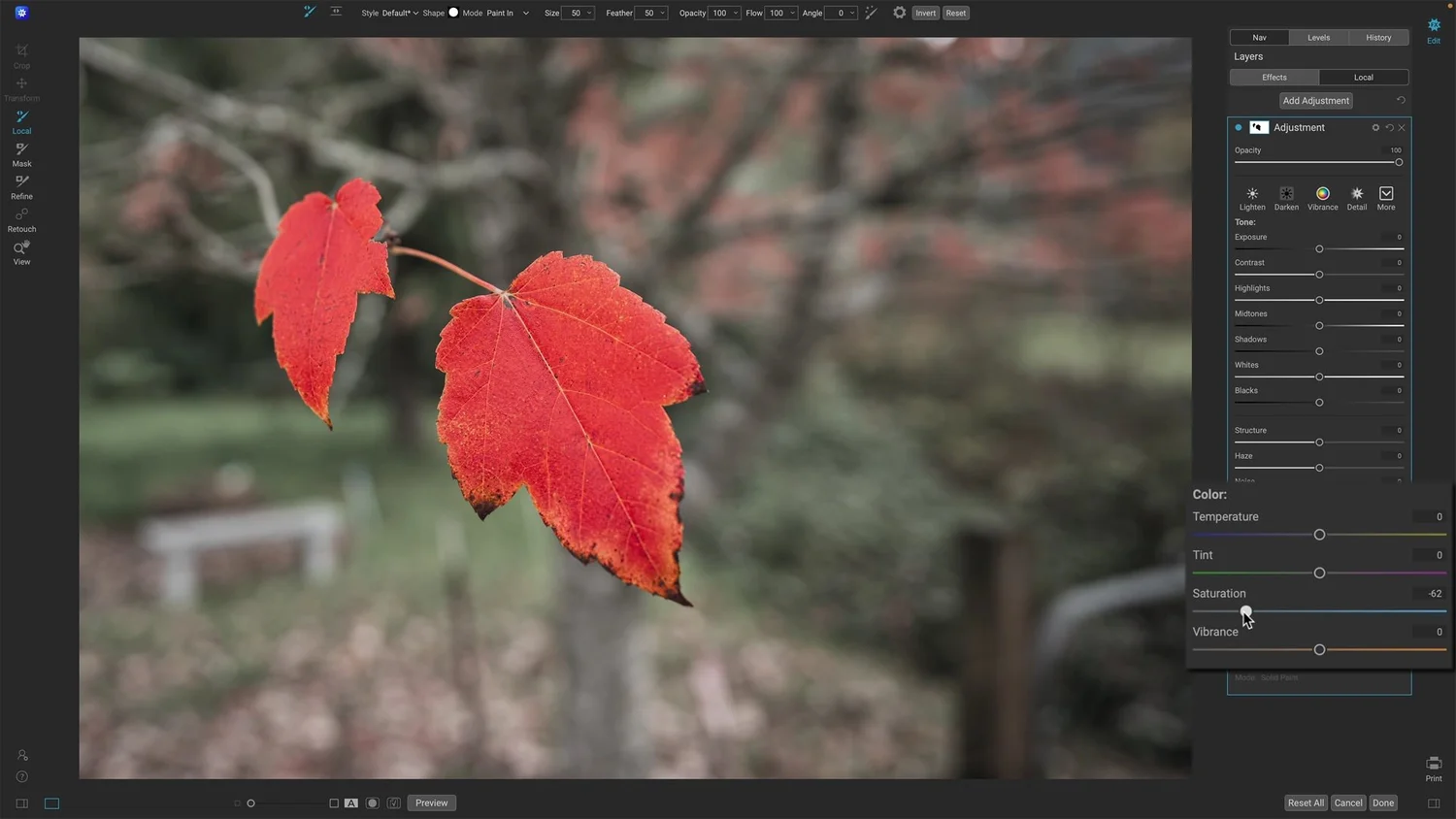
Task: Toggle the soft proof checkbox near Preview
Action: tap(394, 803)
